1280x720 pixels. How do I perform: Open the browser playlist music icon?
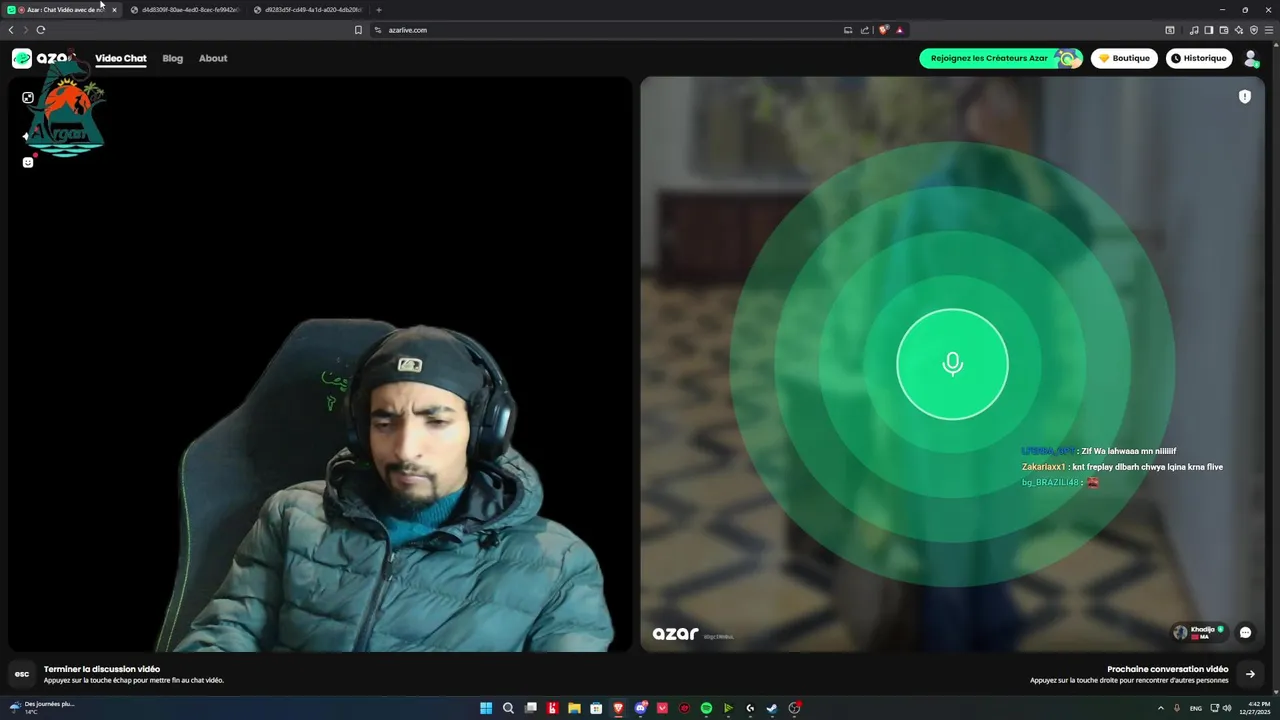(1194, 30)
